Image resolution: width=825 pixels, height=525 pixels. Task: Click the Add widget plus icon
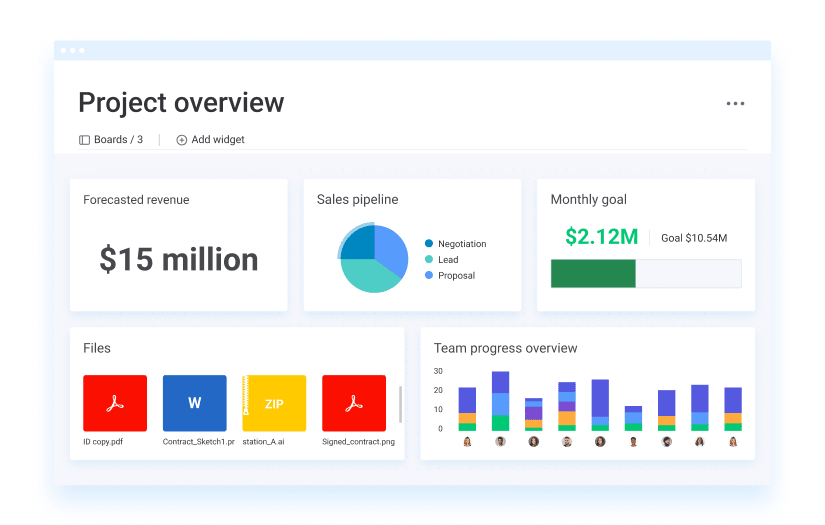[x=182, y=140]
